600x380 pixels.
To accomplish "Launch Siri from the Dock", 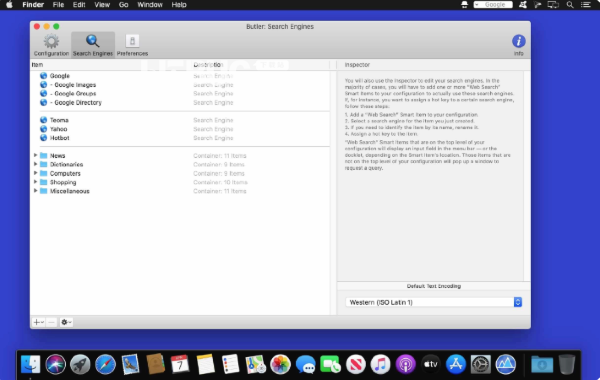I will 55,364.
